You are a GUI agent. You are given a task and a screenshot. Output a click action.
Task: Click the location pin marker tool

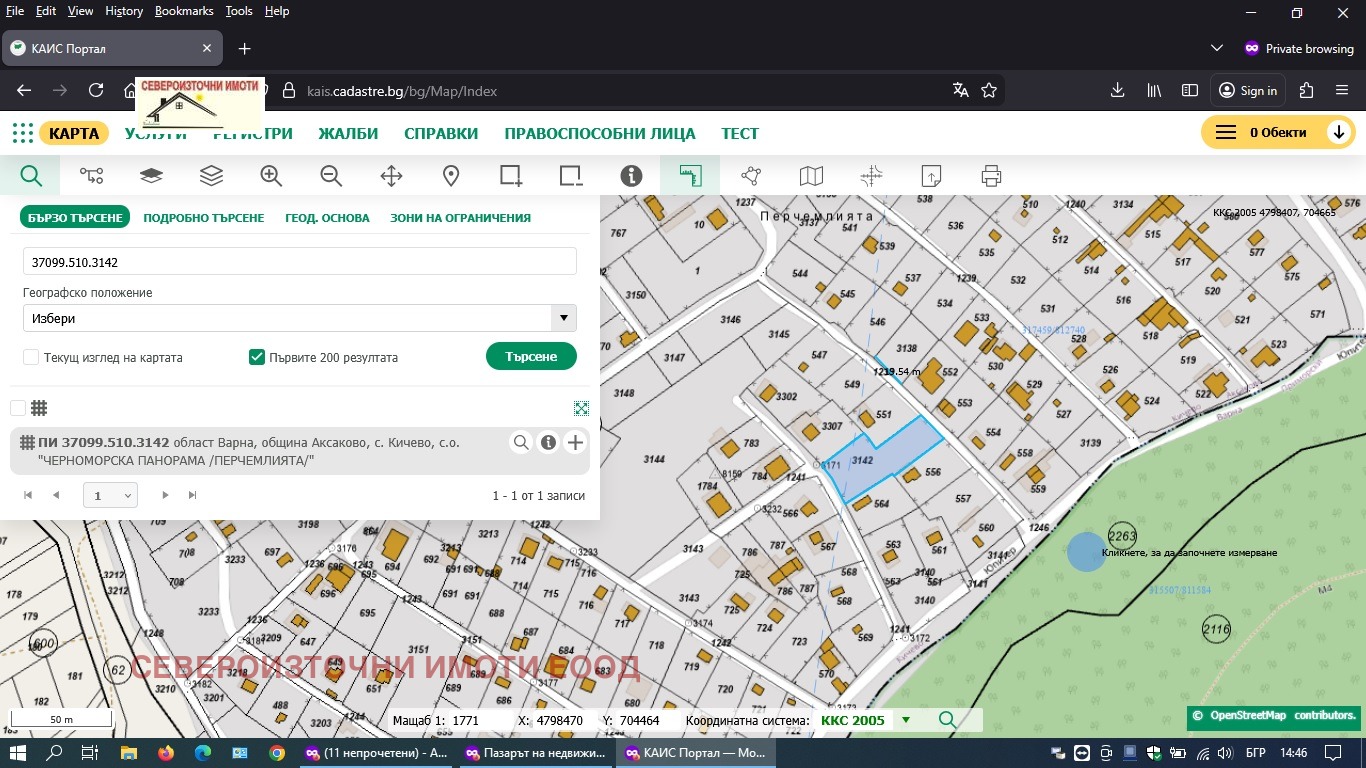pyautogui.click(x=451, y=176)
